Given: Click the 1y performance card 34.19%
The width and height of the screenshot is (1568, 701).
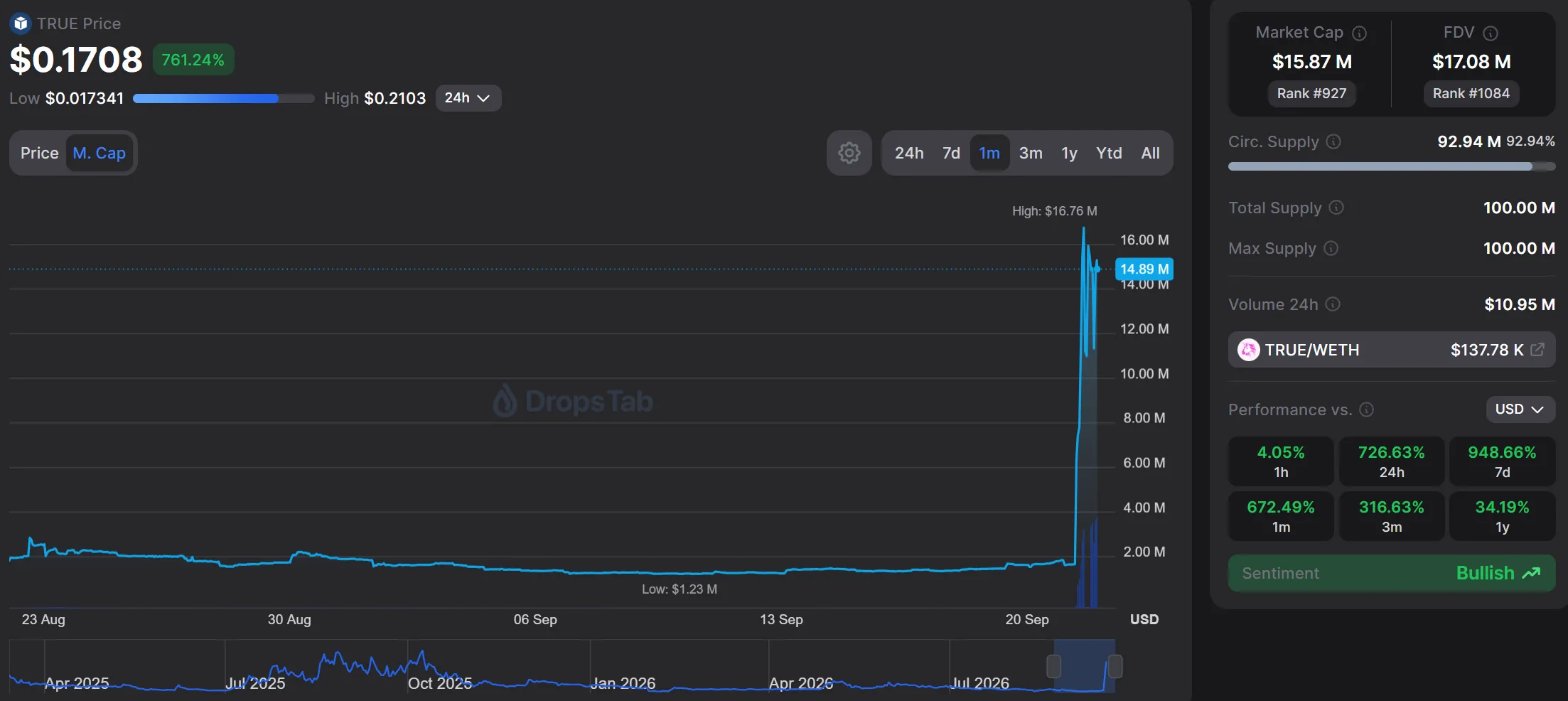Looking at the screenshot, I should pyautogui.click(x=1503, y=516).
